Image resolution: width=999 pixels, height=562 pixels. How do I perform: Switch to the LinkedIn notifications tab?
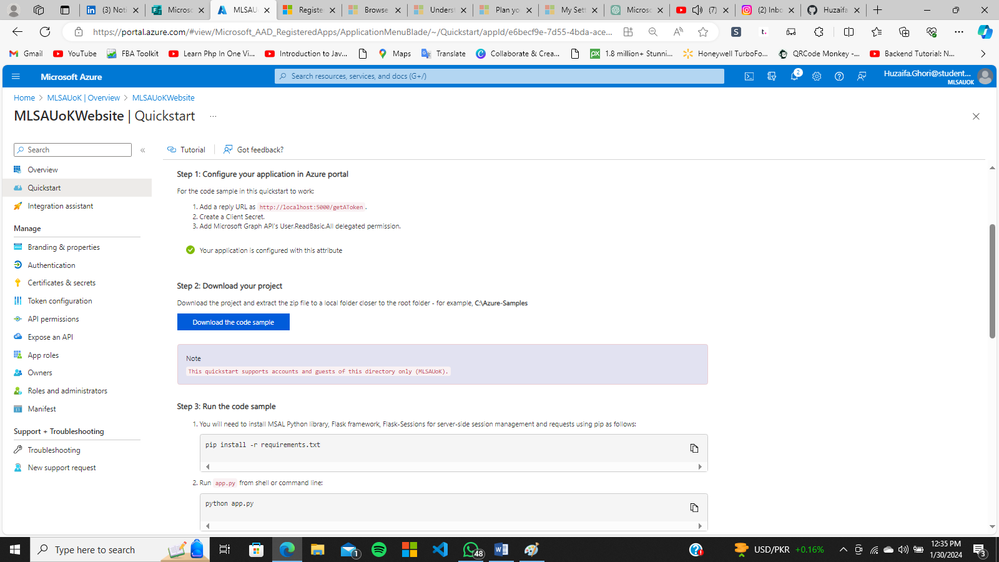[111, 10]
